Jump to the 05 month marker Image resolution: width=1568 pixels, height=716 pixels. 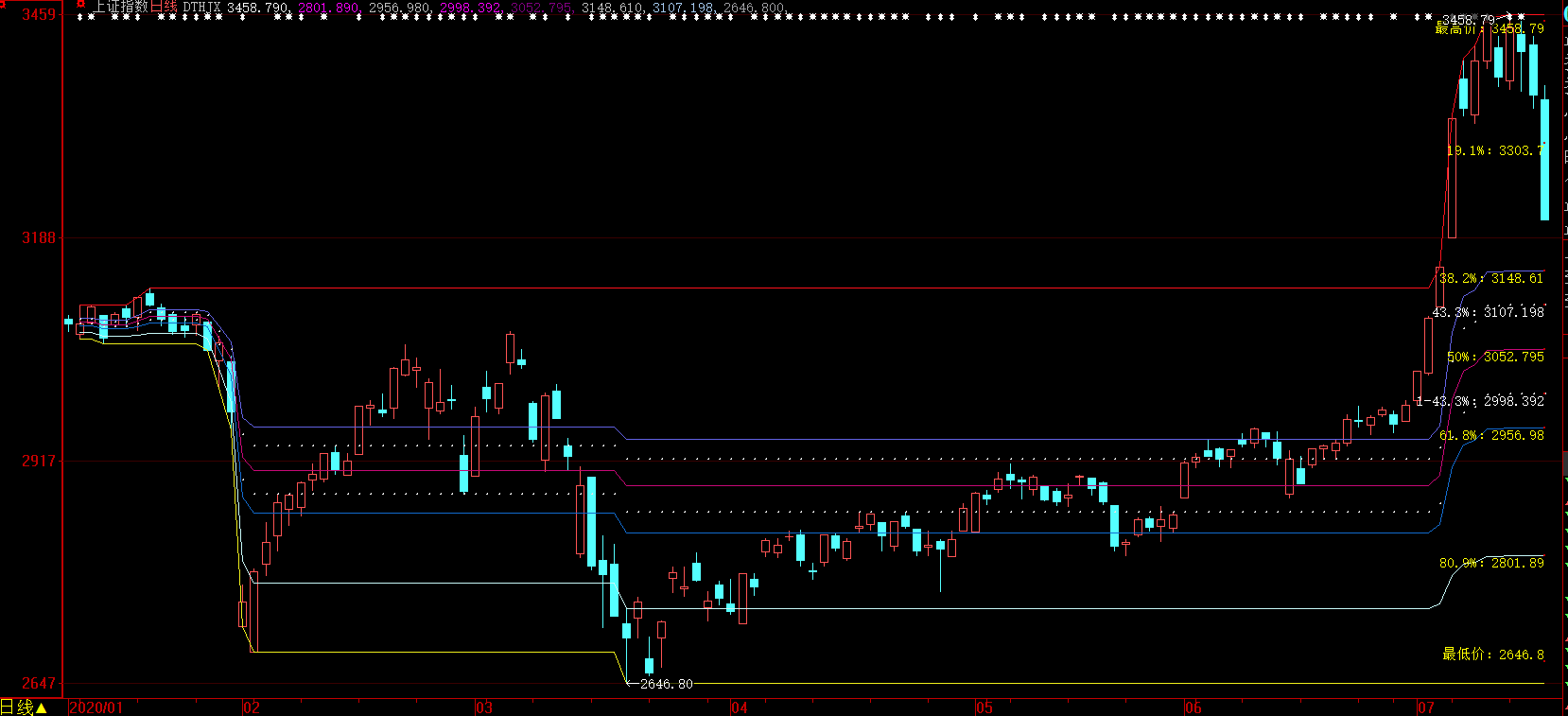click(x=985, y=707)
